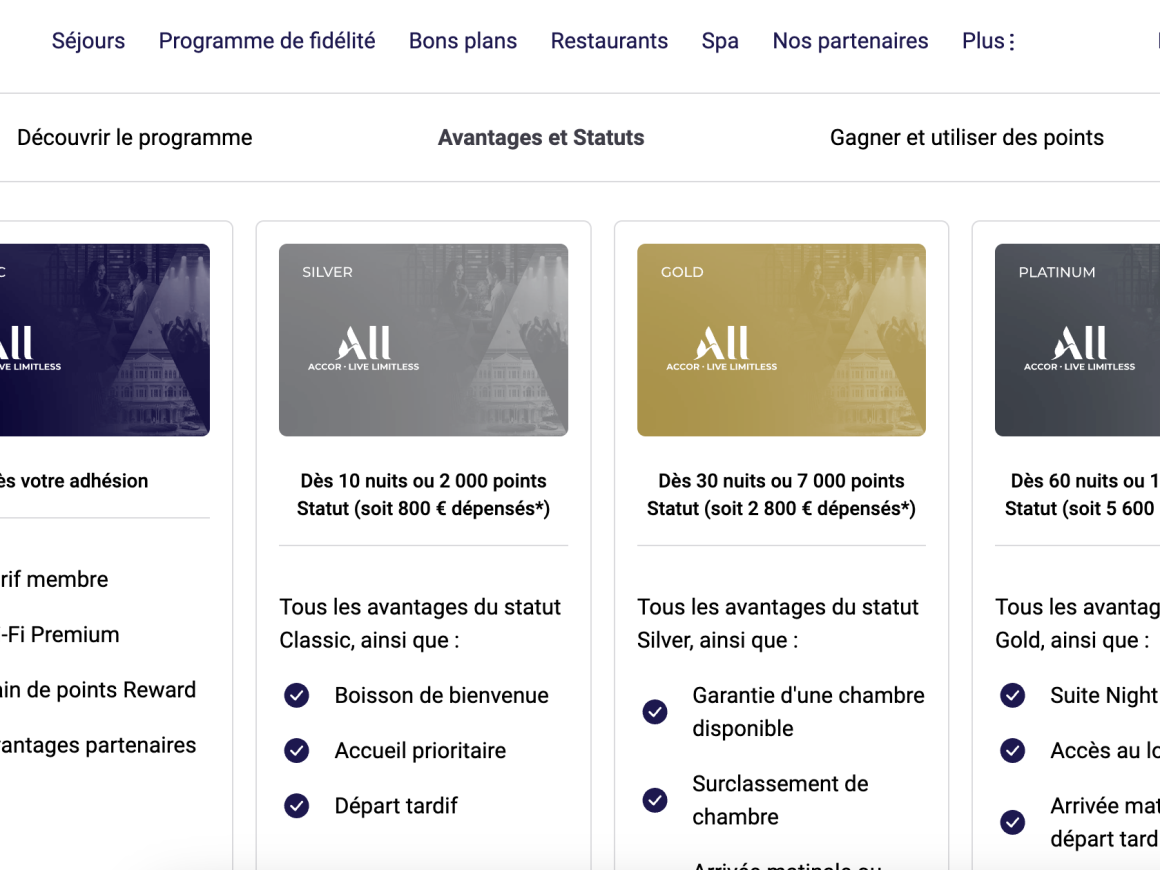Click the checkmark beside Garantie d'une chambre disponible
1160x870 pixels.
[655, 712]
